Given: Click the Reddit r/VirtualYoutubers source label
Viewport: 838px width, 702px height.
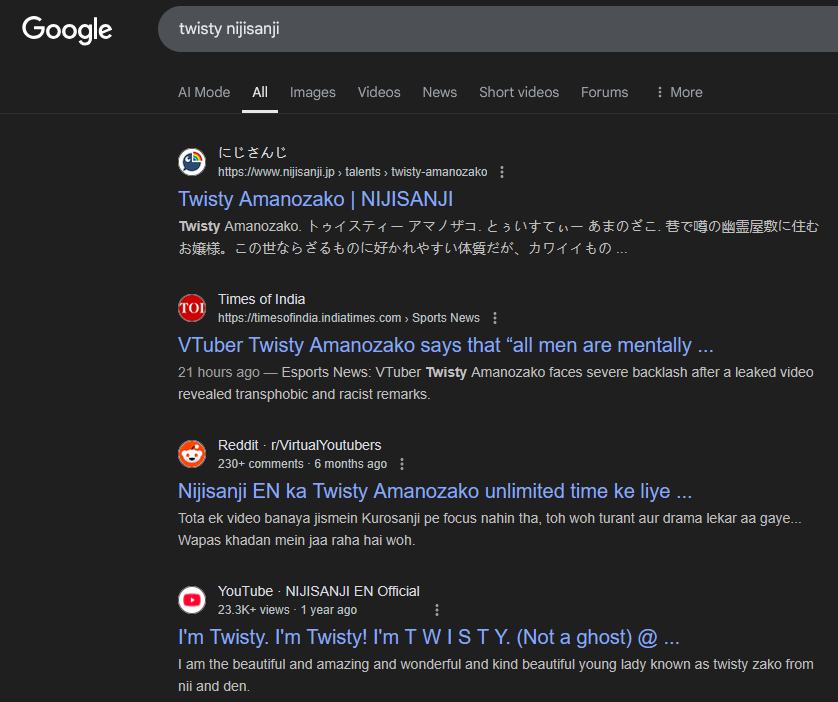Looking at the screenshot, I should coord(300,445).
